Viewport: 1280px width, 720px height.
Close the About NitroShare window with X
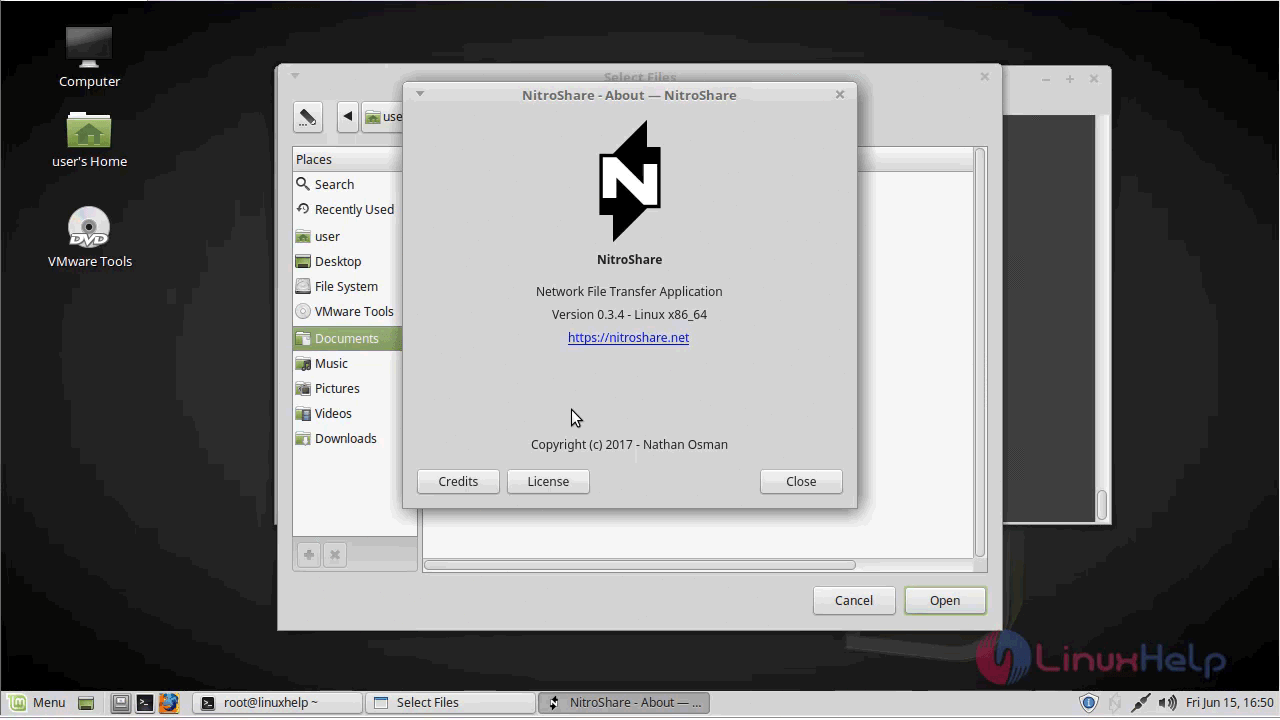tap(840, 94)
